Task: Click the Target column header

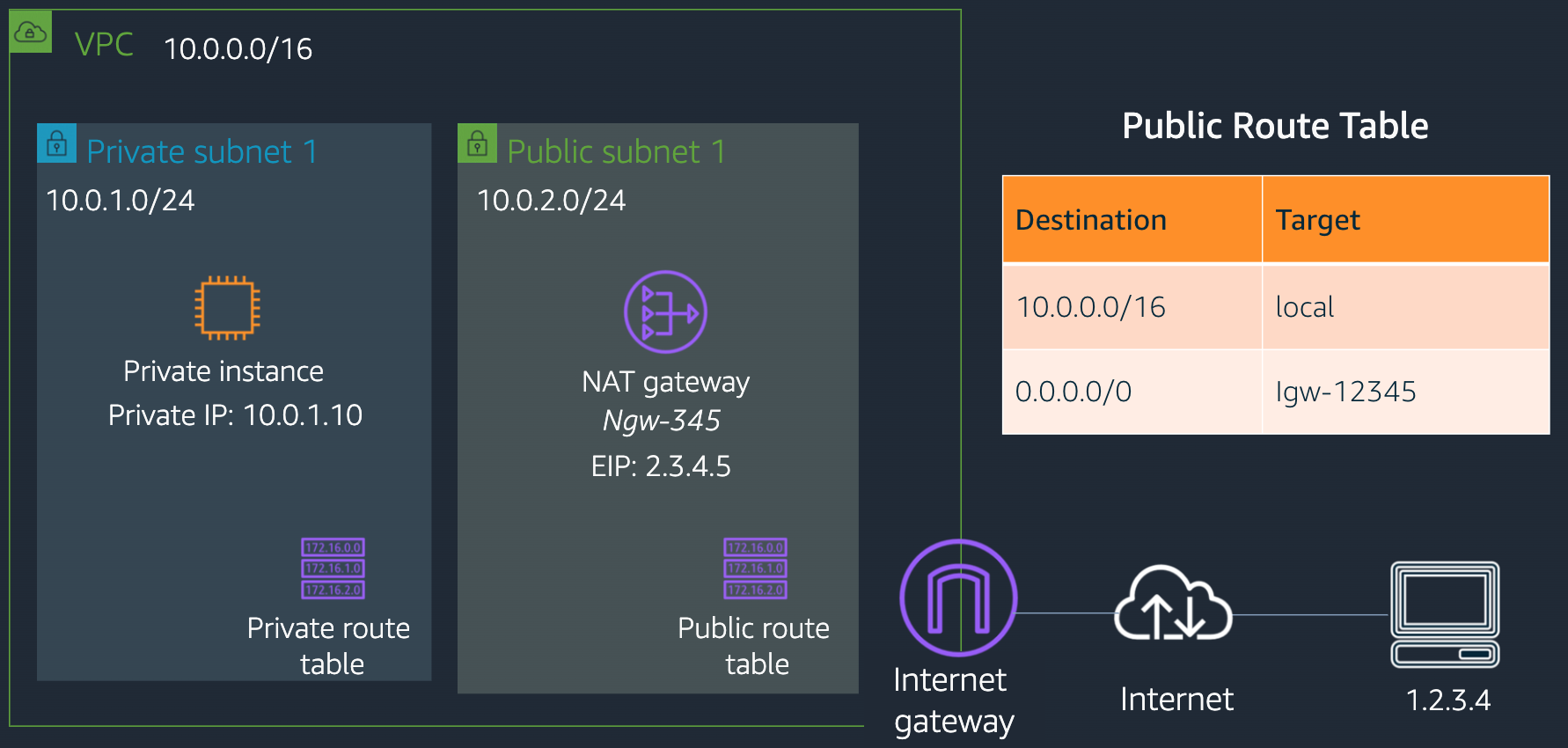Action: 1317,220
